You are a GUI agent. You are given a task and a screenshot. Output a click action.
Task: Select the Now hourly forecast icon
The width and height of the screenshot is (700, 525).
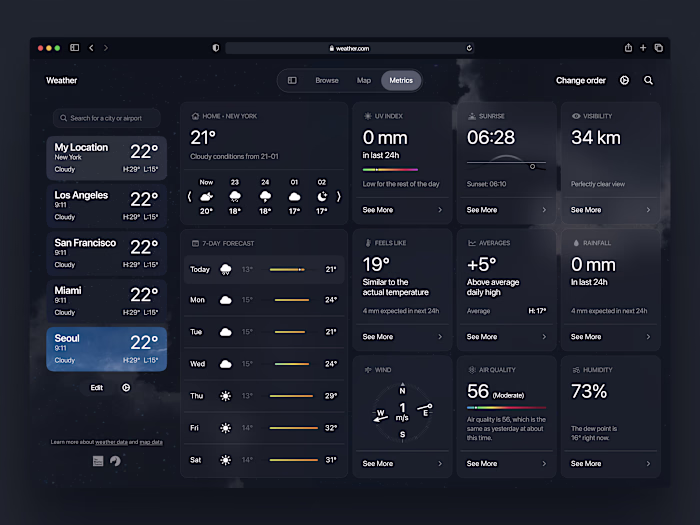(206, 196)
